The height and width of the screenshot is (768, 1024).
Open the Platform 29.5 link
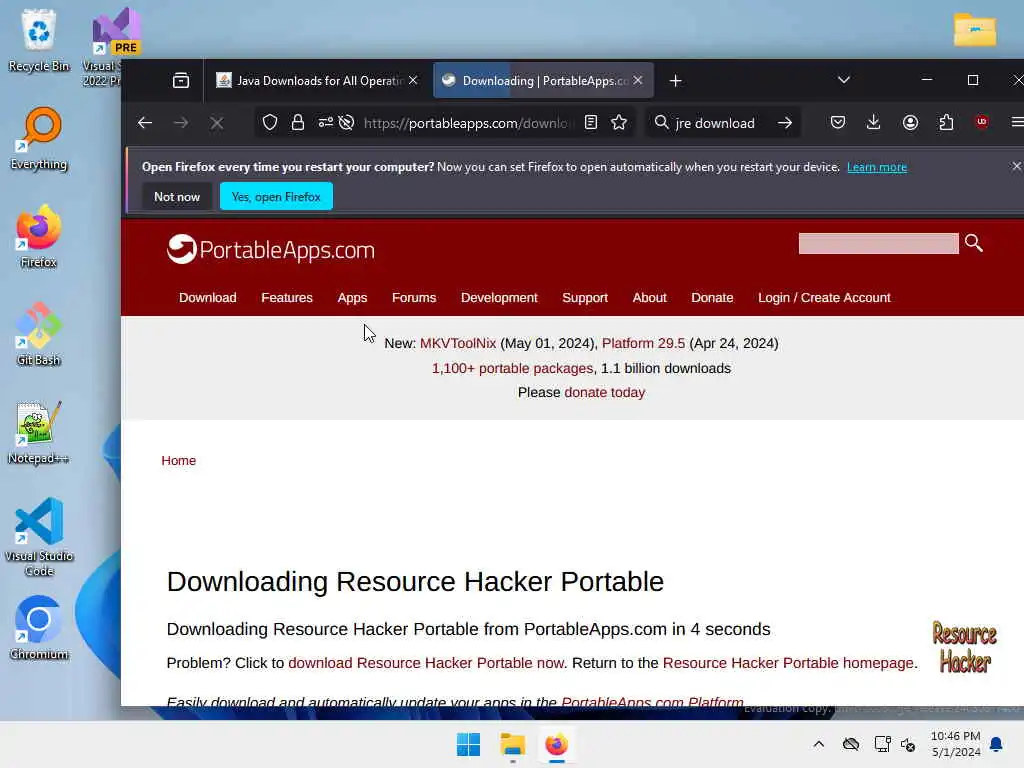(x=643, y=344)
